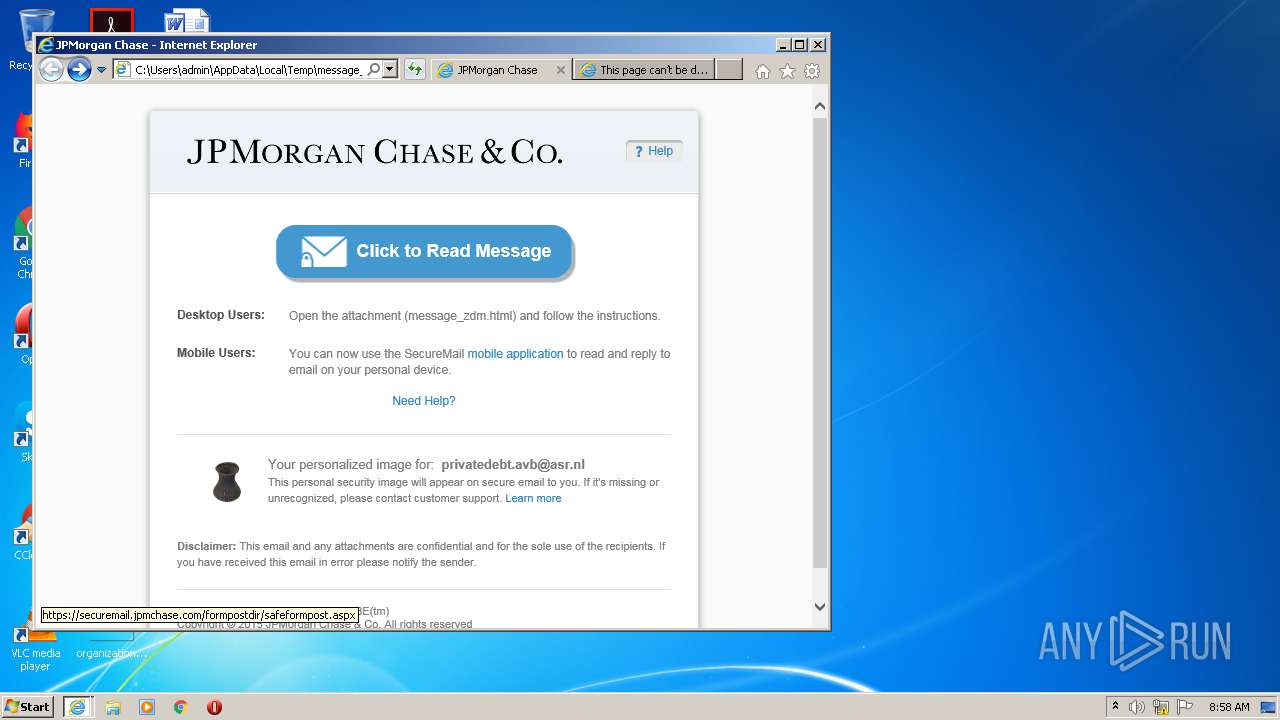Image resolution: width=1280 pixels, height=720 pixels.
Task: Click the search magnifier in the address bar
Action: pos(373,69)
